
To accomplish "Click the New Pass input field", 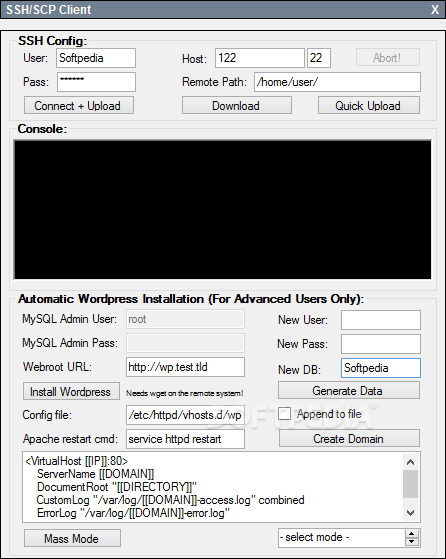I will pyautogui.click(x=381, y=344).
